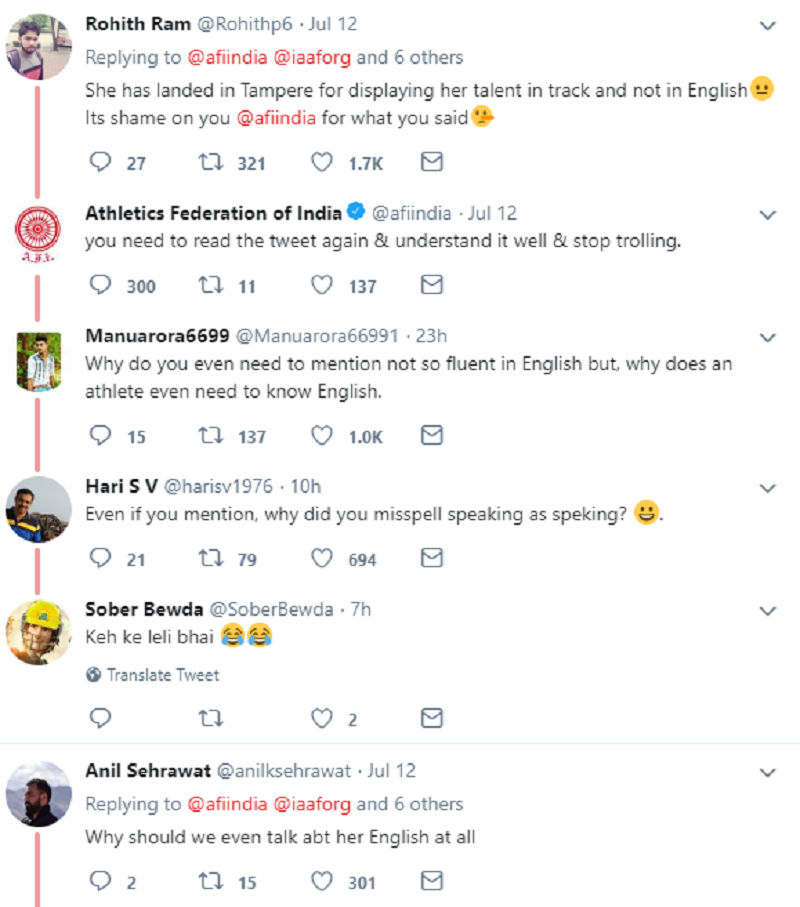
Task: Expand options for Athletics Federation tweet
Action: (x=767, y=214)
